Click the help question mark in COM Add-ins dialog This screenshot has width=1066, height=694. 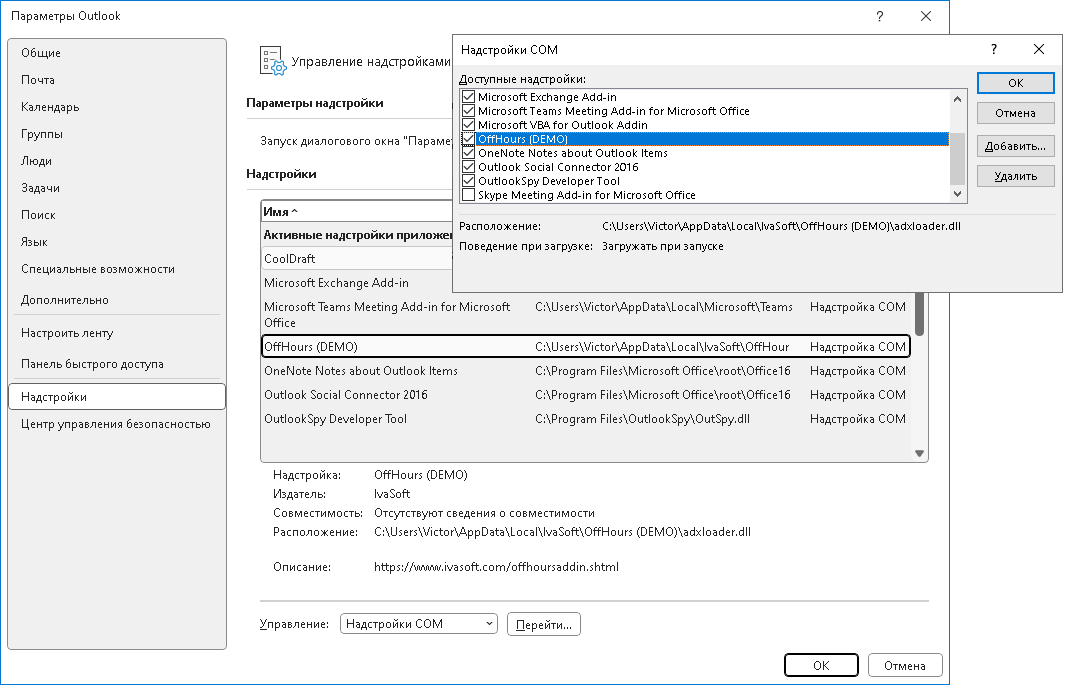coord(994,49)
